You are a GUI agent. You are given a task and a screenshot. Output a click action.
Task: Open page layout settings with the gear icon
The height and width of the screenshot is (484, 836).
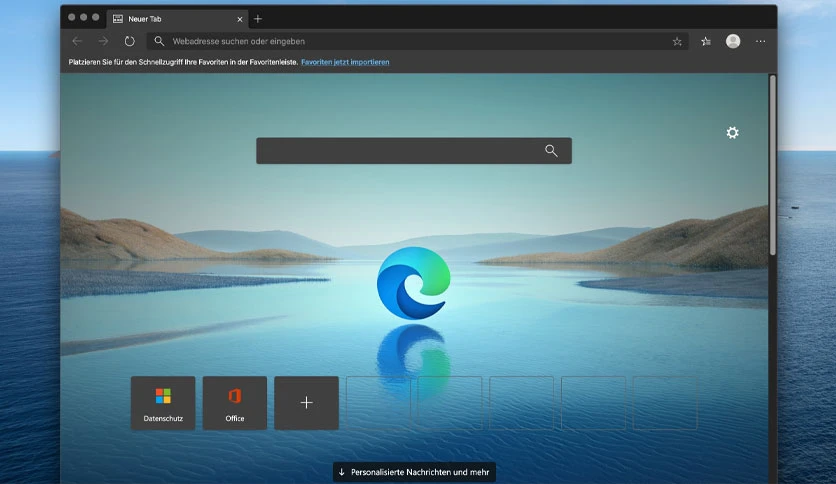pos(733,133)
